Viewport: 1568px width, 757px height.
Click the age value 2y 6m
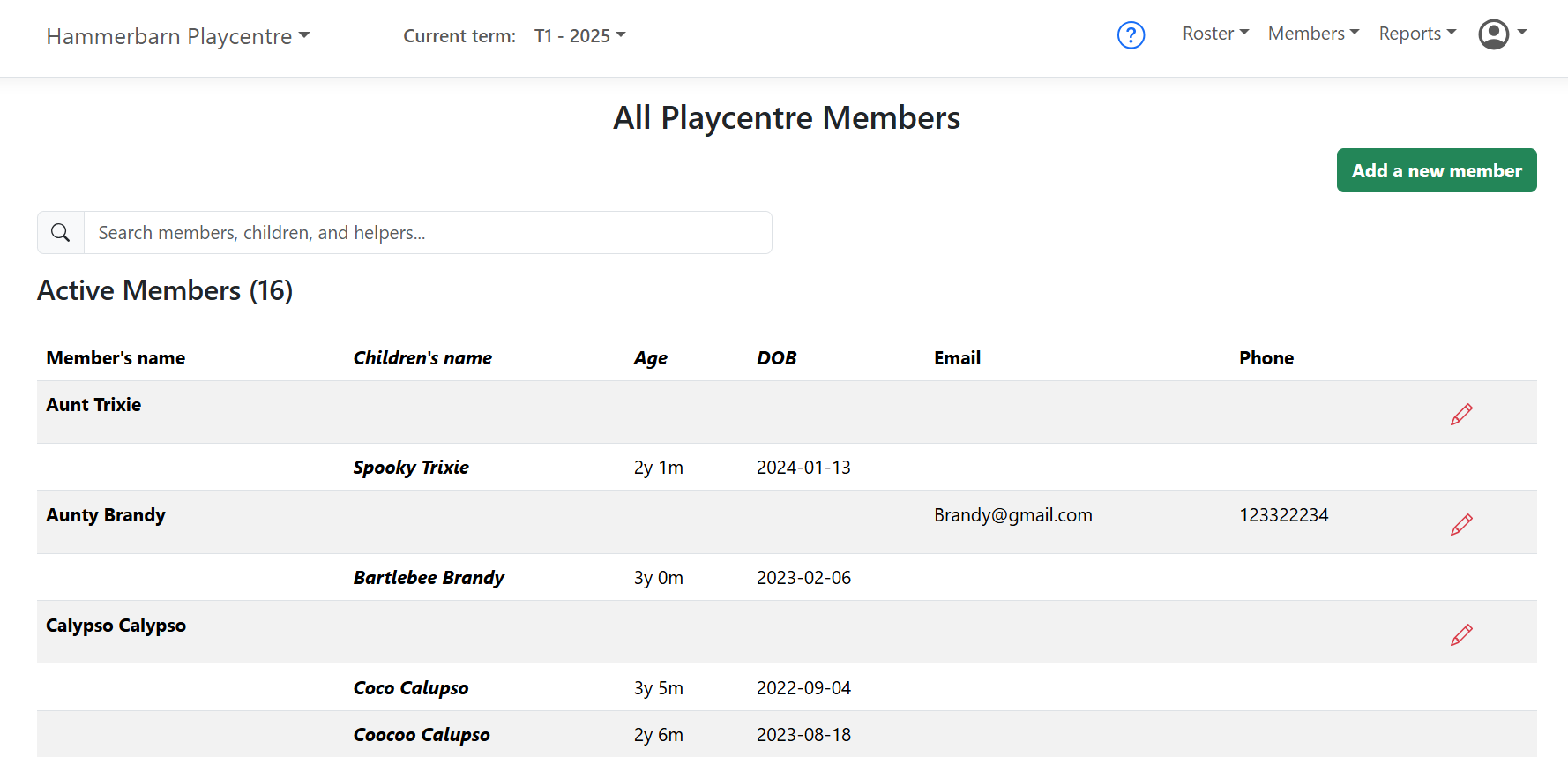(x=659, y=735)
